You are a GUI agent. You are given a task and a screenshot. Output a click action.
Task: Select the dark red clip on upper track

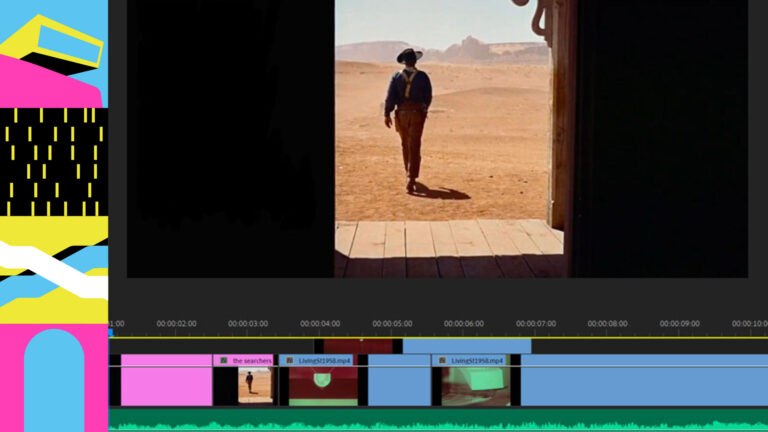tap(357, 346)
